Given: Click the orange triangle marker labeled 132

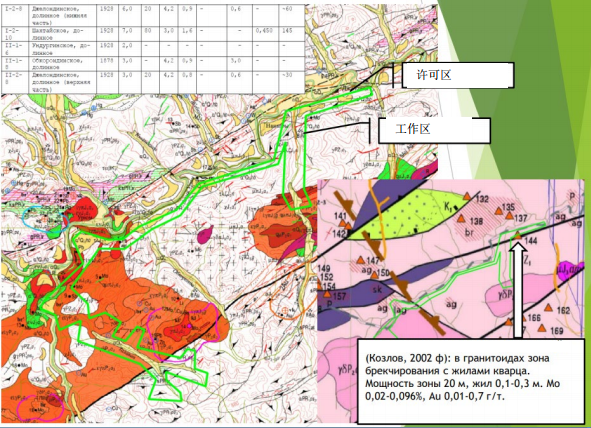Looking at the screenshot, I should tap(467, 196).
